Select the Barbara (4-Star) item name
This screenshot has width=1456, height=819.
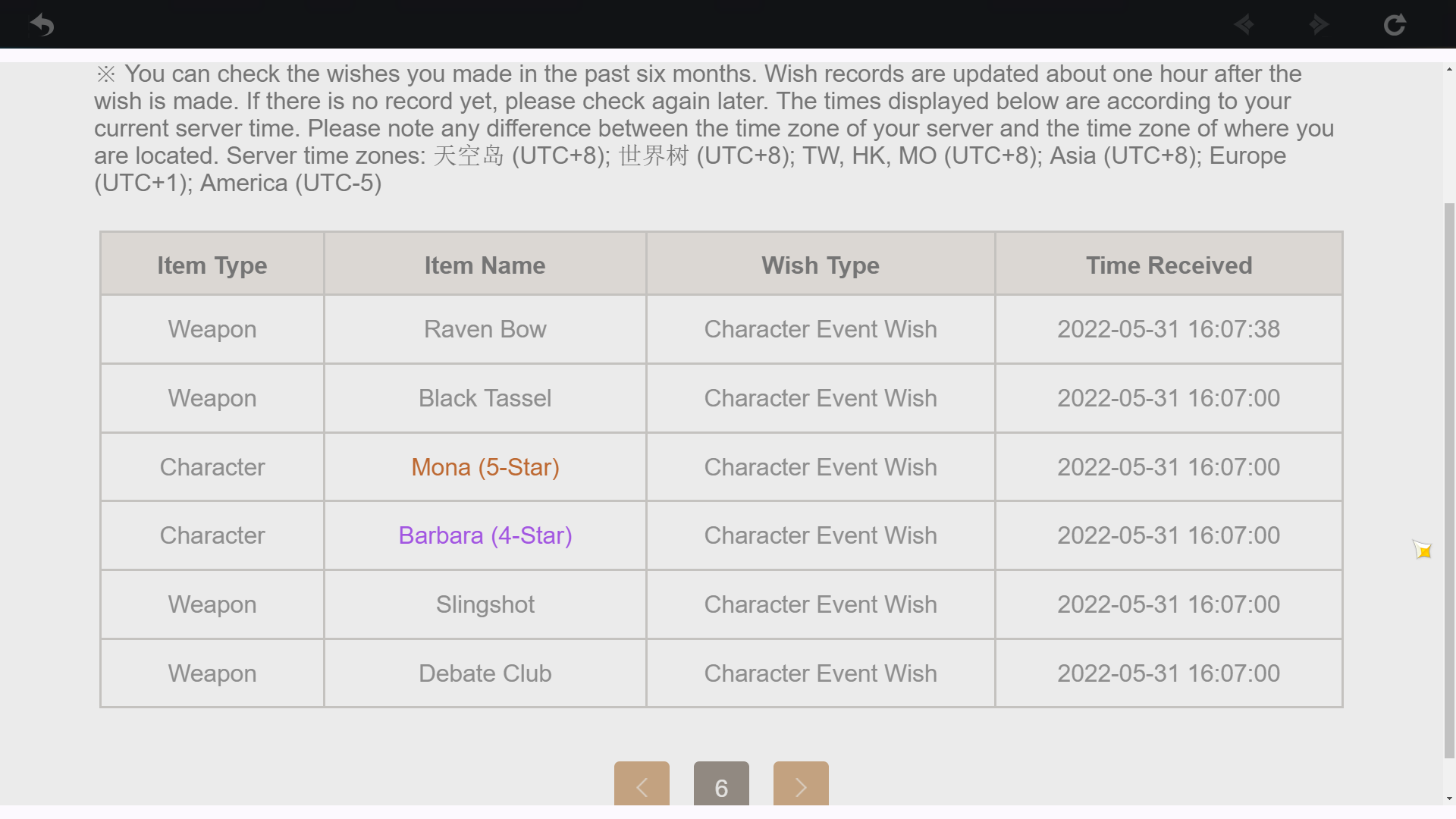[x=485, y=535]
